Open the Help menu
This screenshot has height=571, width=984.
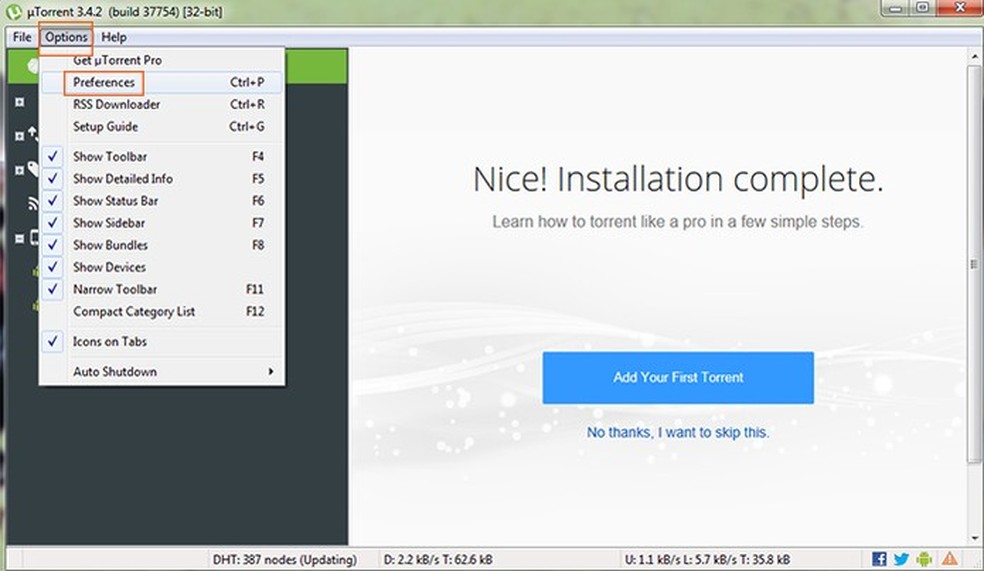(x=114, y=37)
